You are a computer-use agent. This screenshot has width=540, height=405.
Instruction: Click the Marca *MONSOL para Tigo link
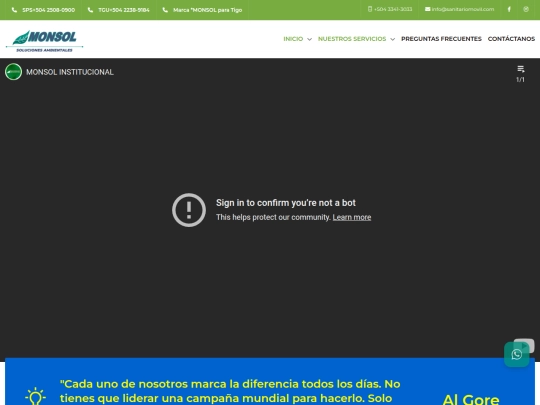(x=207, y=10)
